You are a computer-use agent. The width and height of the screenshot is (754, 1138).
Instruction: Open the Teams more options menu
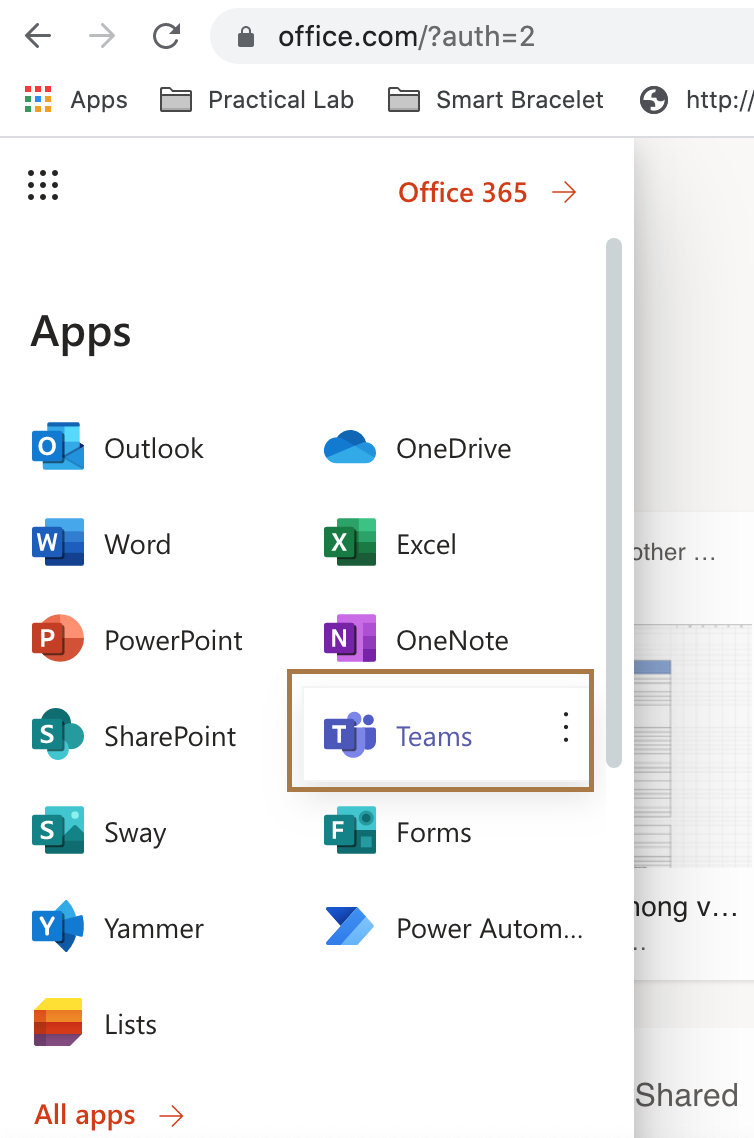click(x=566, y=728)
